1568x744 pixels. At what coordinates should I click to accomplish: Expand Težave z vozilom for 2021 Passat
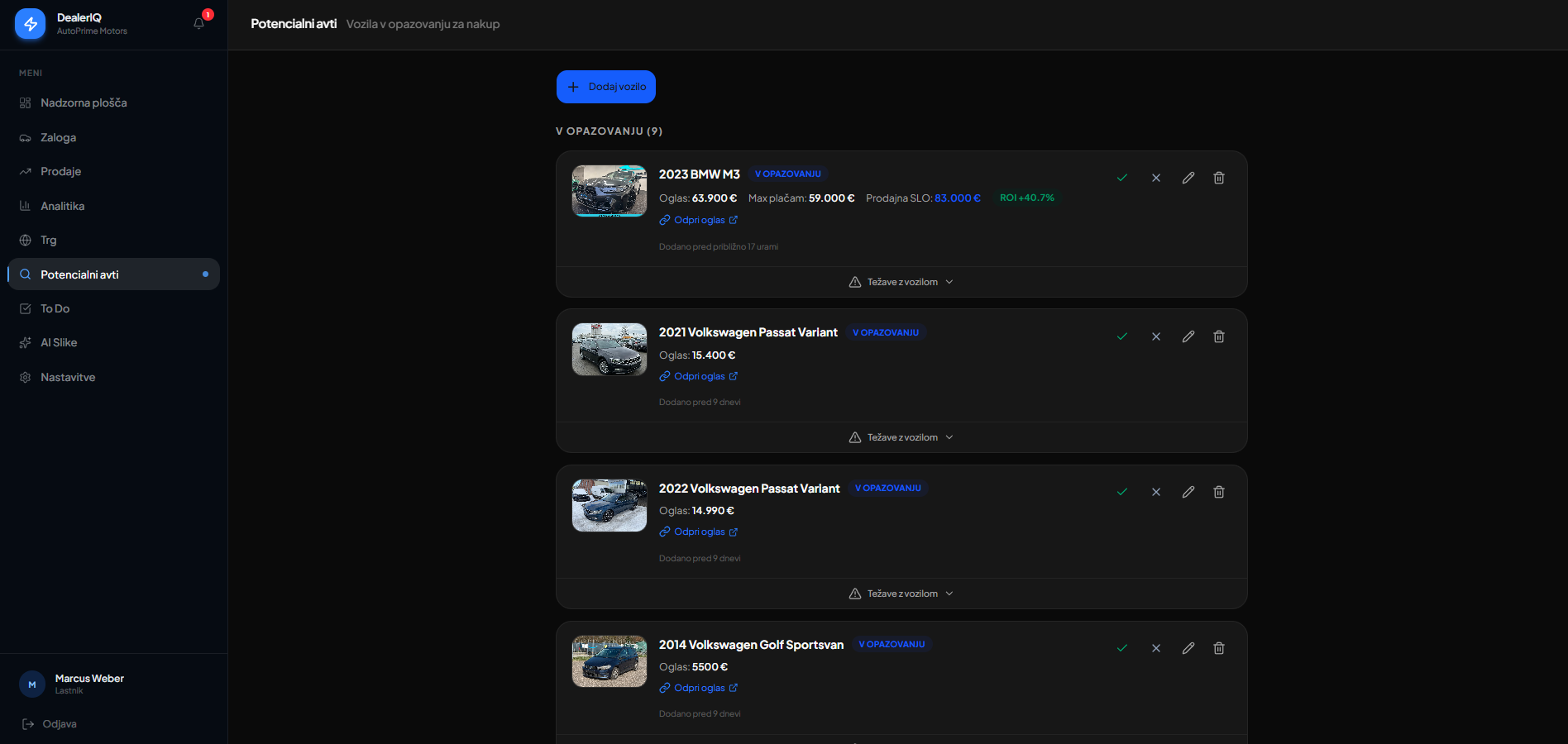(x=901, y=437)
